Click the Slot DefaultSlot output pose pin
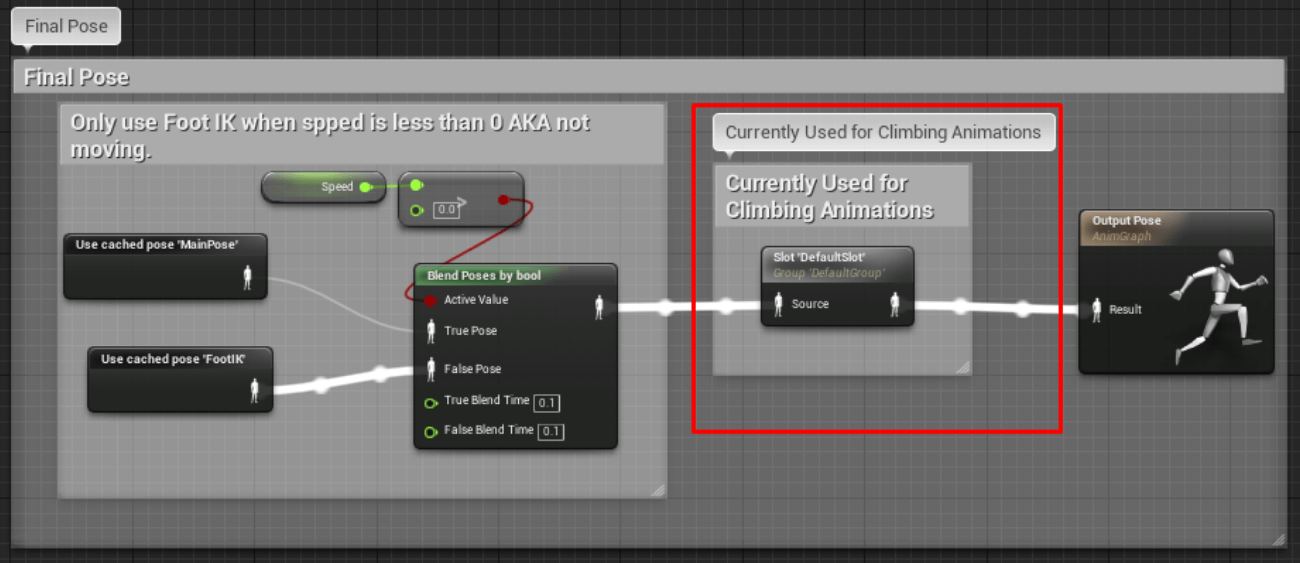Screen dimensions: 1300x563 click(x=895, y=305)
